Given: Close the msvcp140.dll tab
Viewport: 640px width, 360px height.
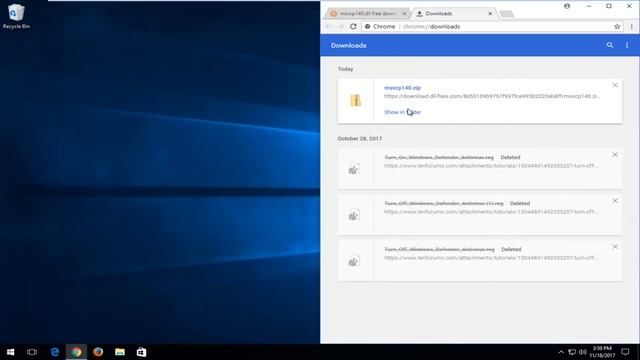Looking at the screenshot, I should (404, 13).
